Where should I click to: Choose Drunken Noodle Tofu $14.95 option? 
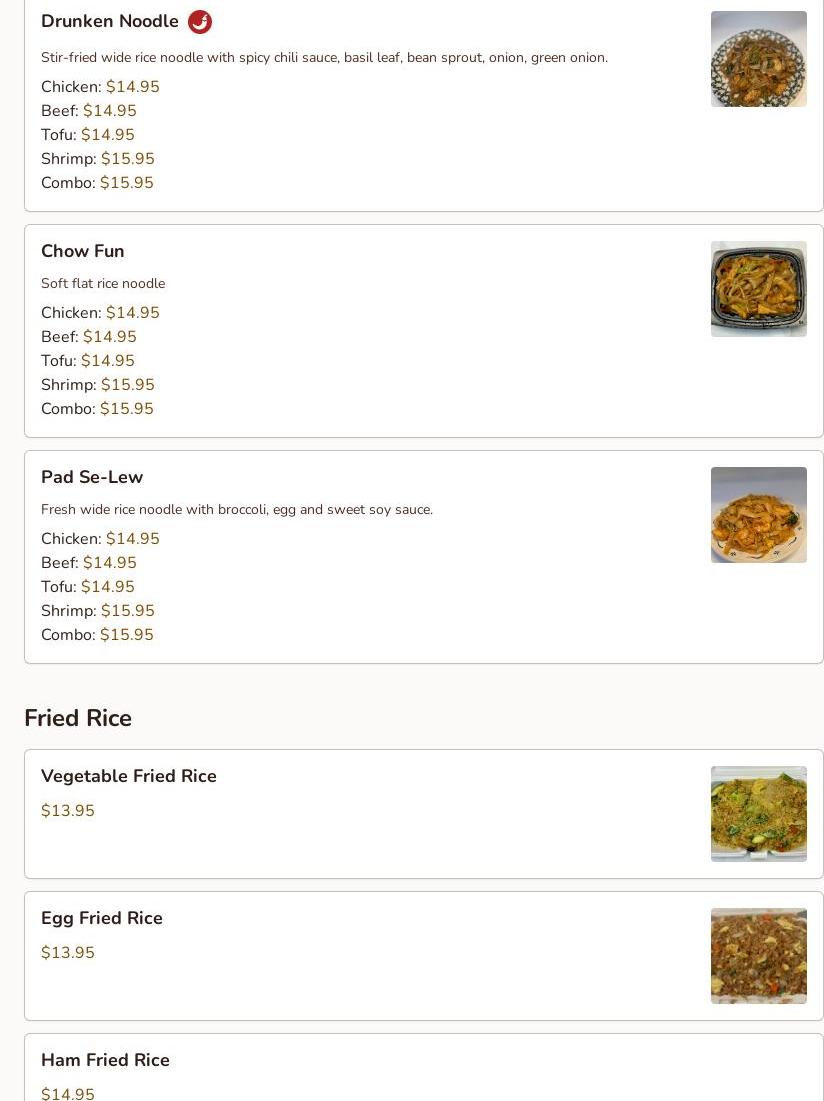(x=88, y=135)
